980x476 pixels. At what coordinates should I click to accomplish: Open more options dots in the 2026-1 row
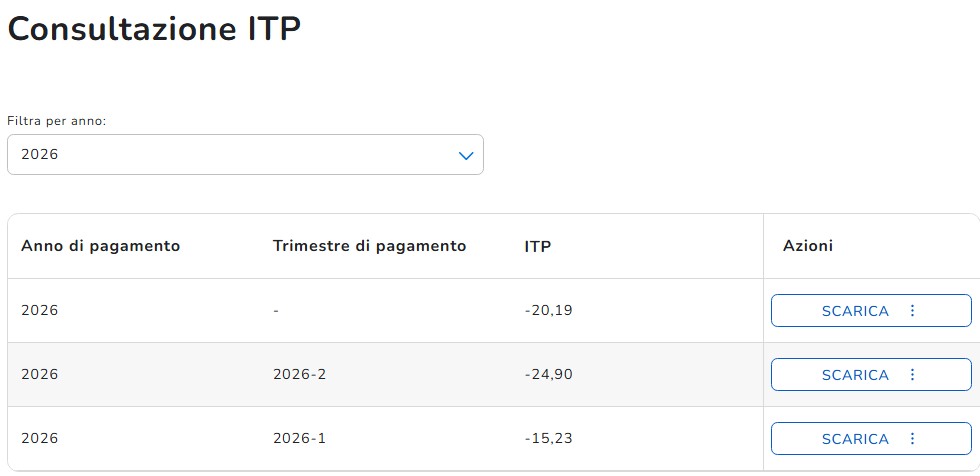tap(912, 439)
